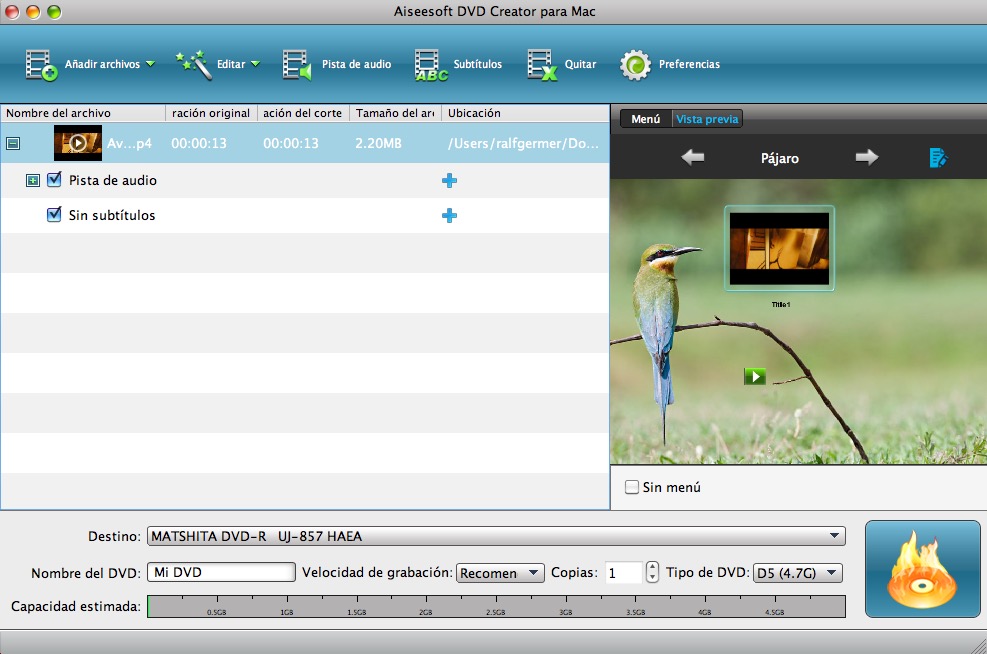The height and width of the screenshot is (654, 987).
Task: Click the Añadir archivos label
Action: 102,64
